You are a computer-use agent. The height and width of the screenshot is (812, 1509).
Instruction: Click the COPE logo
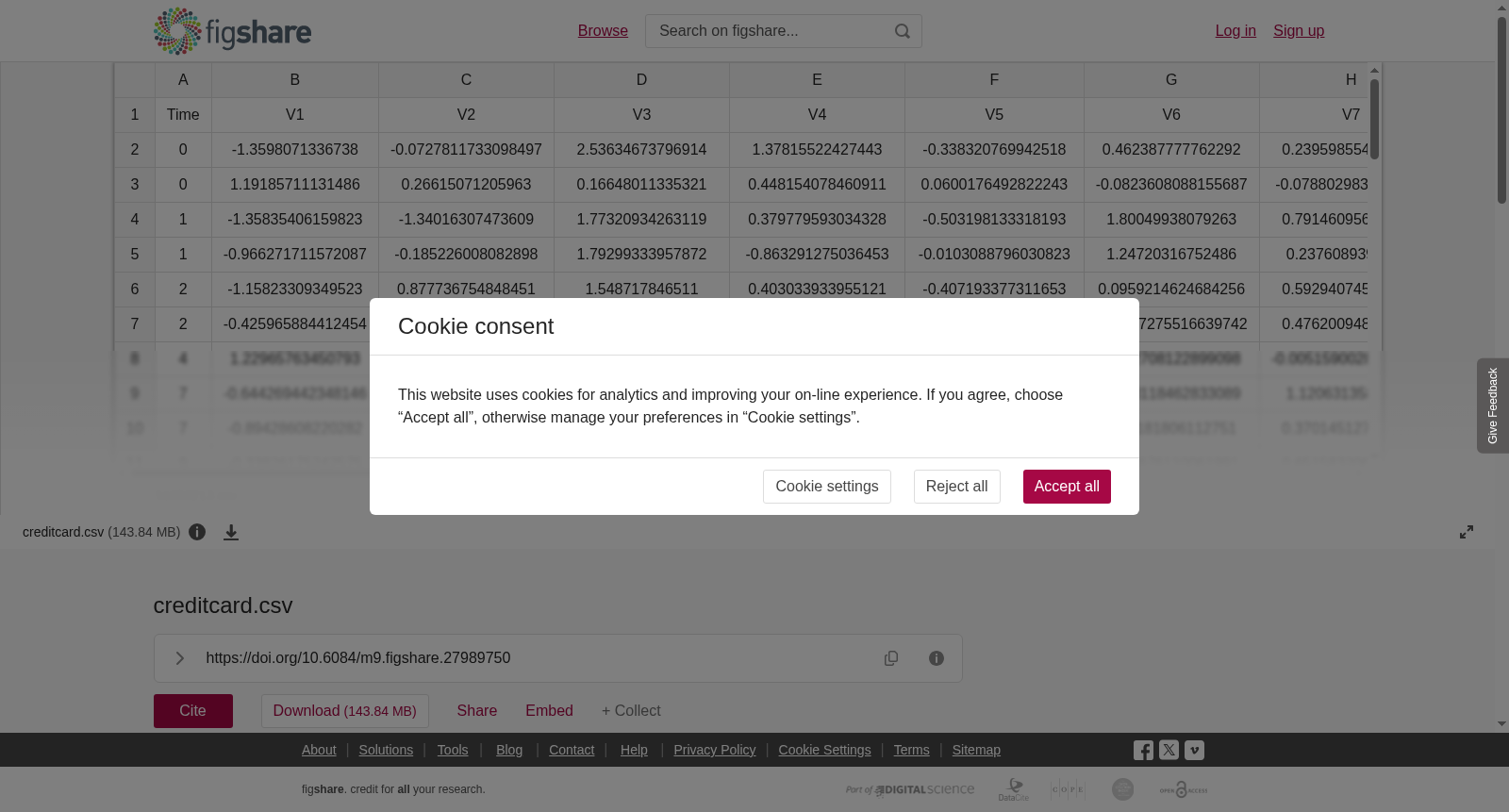click(1068, 789)
